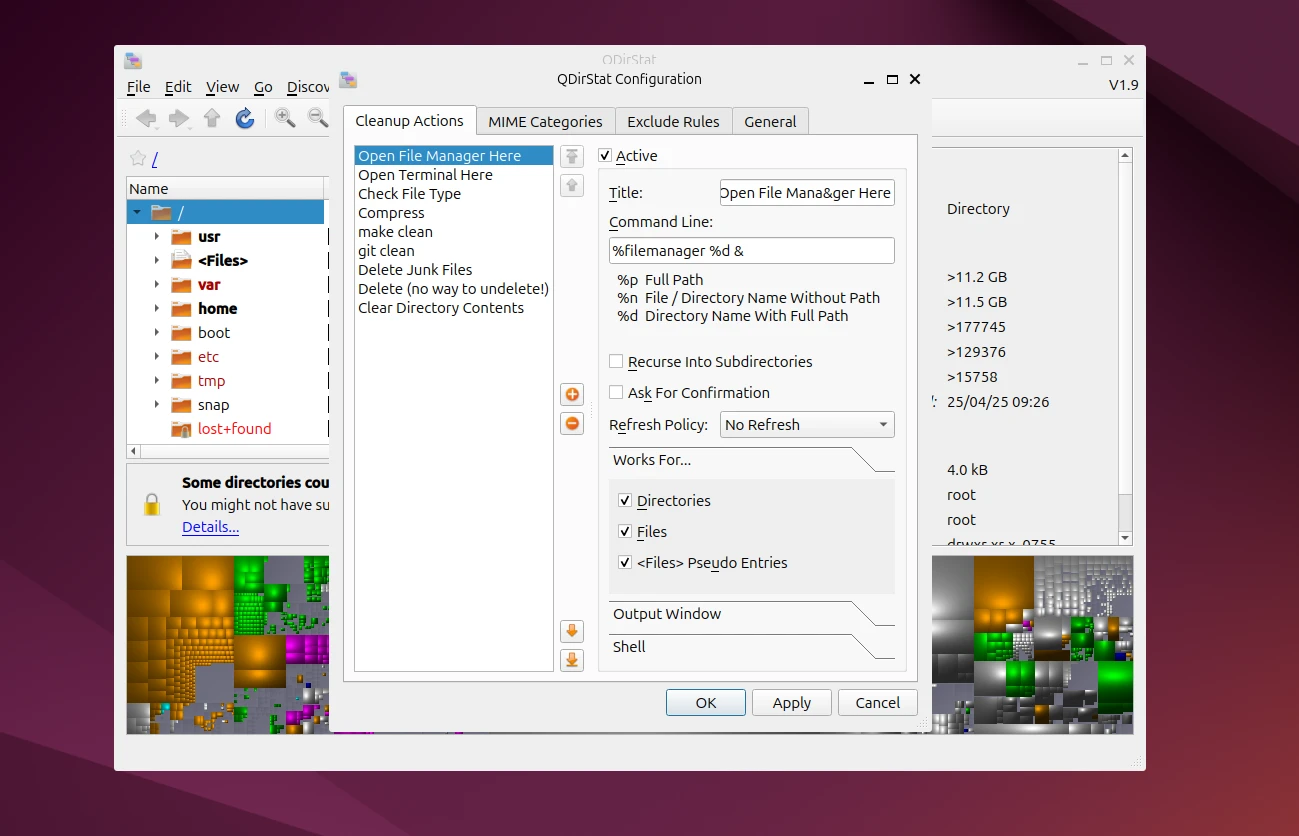Image resolution: width=1299 pixels, height=836 pixels.
Task: Click the refresh icon in QDirStat toolbar
Action: (x=245, y=118)
